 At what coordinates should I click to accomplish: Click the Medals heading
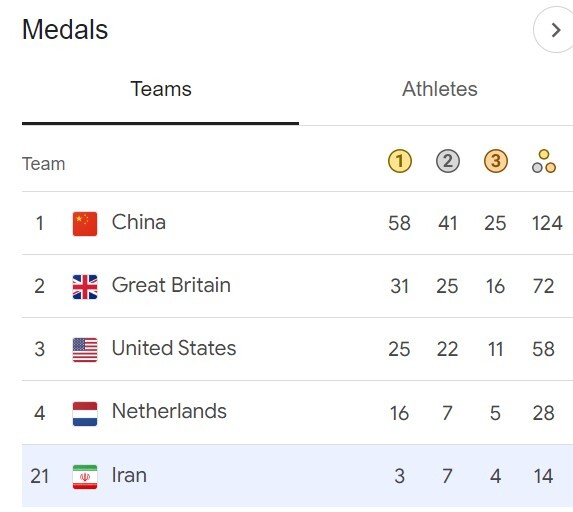click(x=65, y=29)
